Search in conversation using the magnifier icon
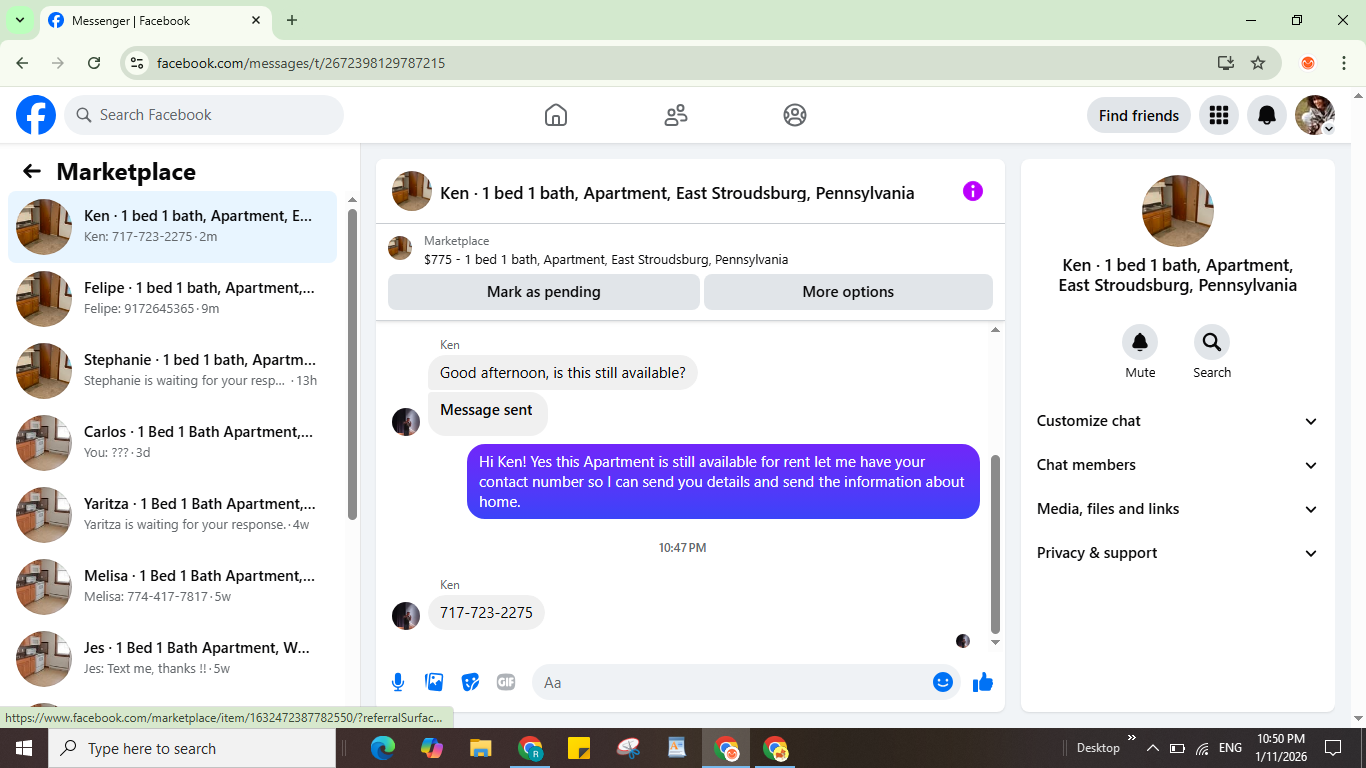Viewport: 1366px width, 768px height. click(x=1212, y=343)
